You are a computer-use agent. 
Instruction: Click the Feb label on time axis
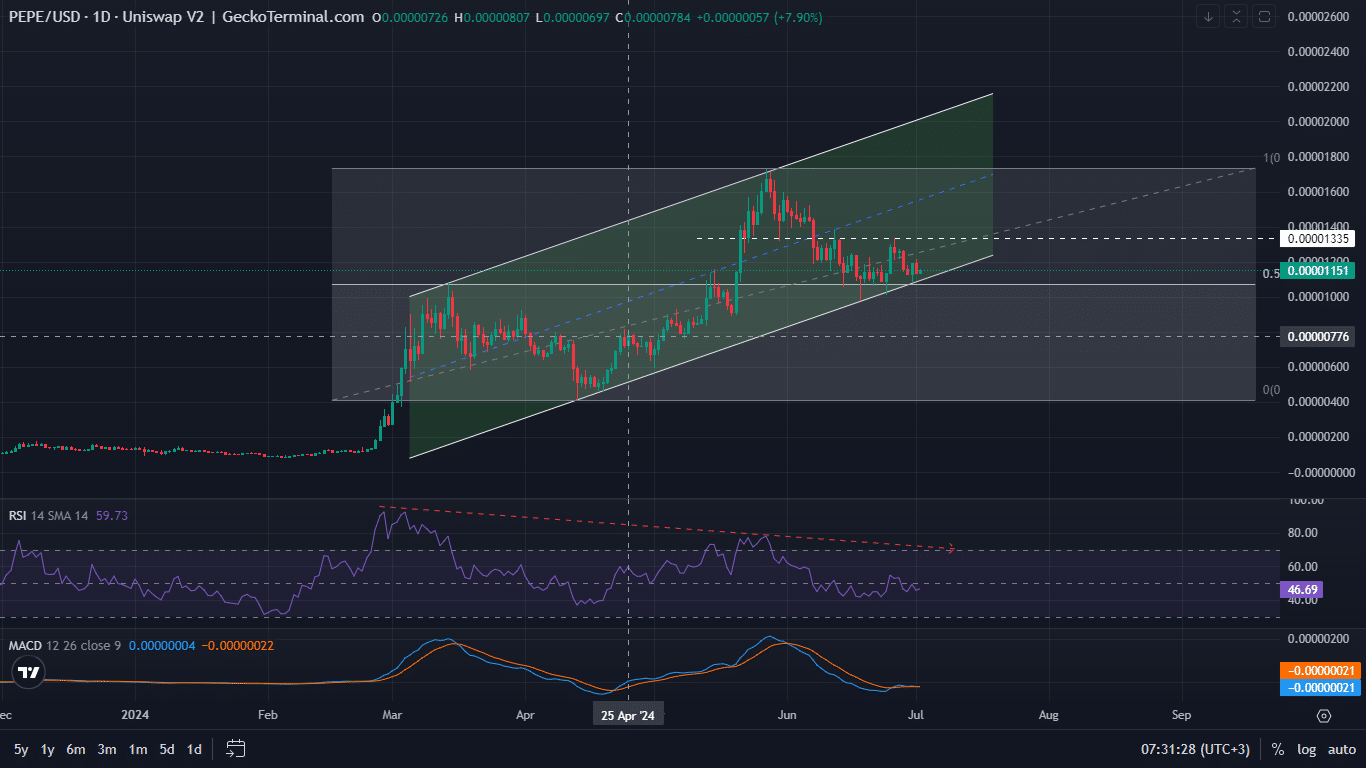click(x=268, y=716)
